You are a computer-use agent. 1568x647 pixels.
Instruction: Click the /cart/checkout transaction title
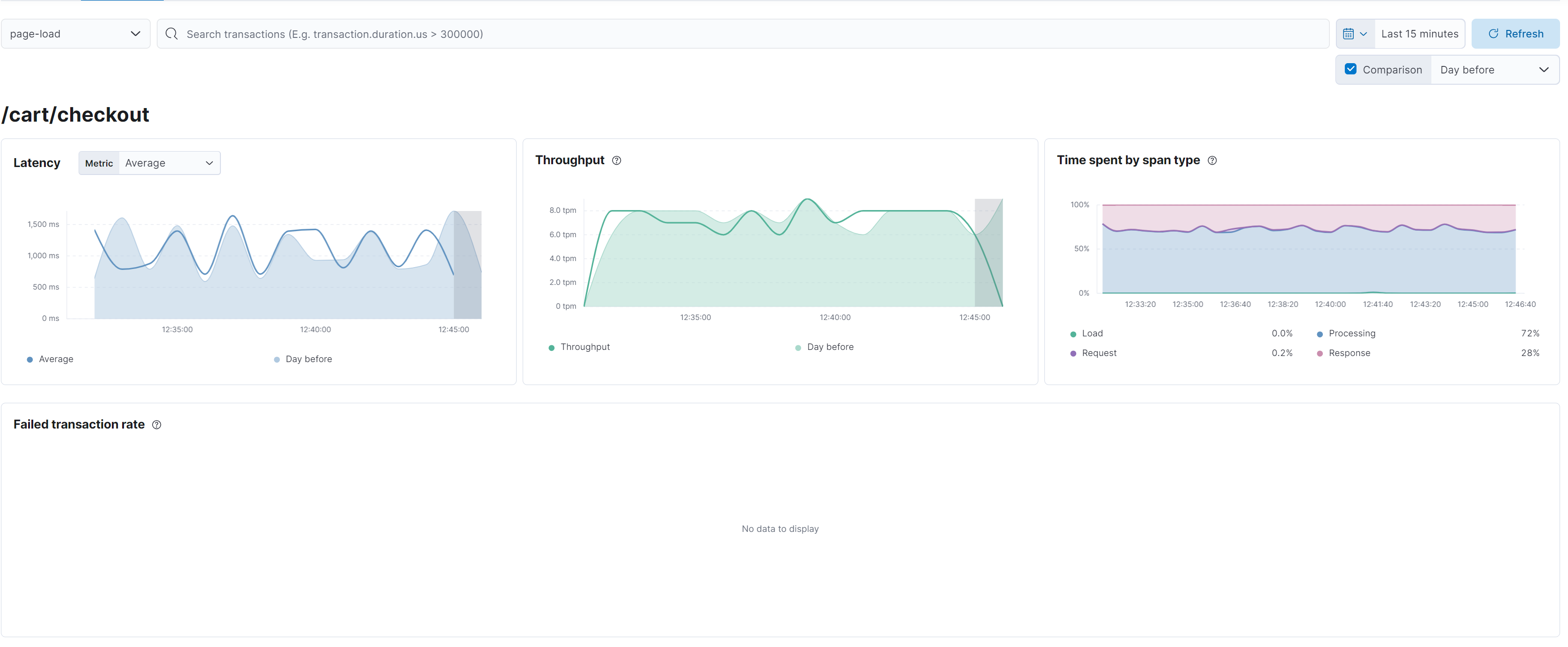[75, 115]
